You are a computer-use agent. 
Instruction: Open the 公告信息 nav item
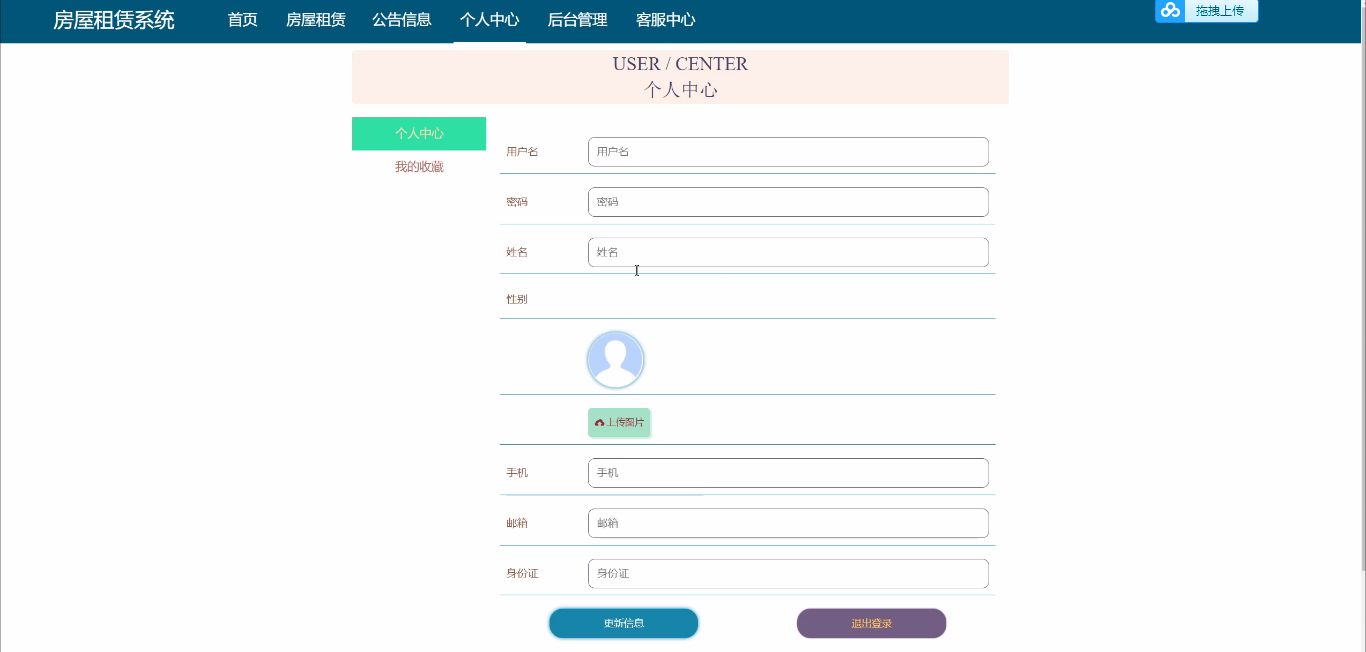pos(402,20)
